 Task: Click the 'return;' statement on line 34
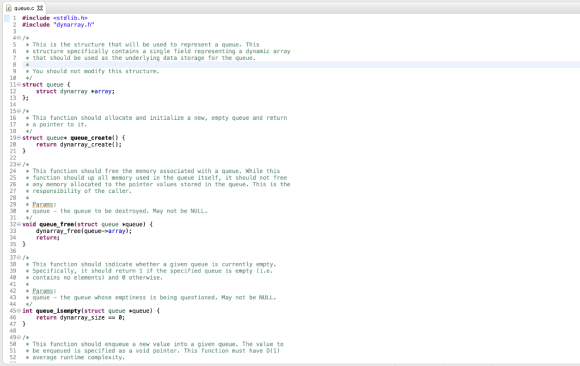48,238
